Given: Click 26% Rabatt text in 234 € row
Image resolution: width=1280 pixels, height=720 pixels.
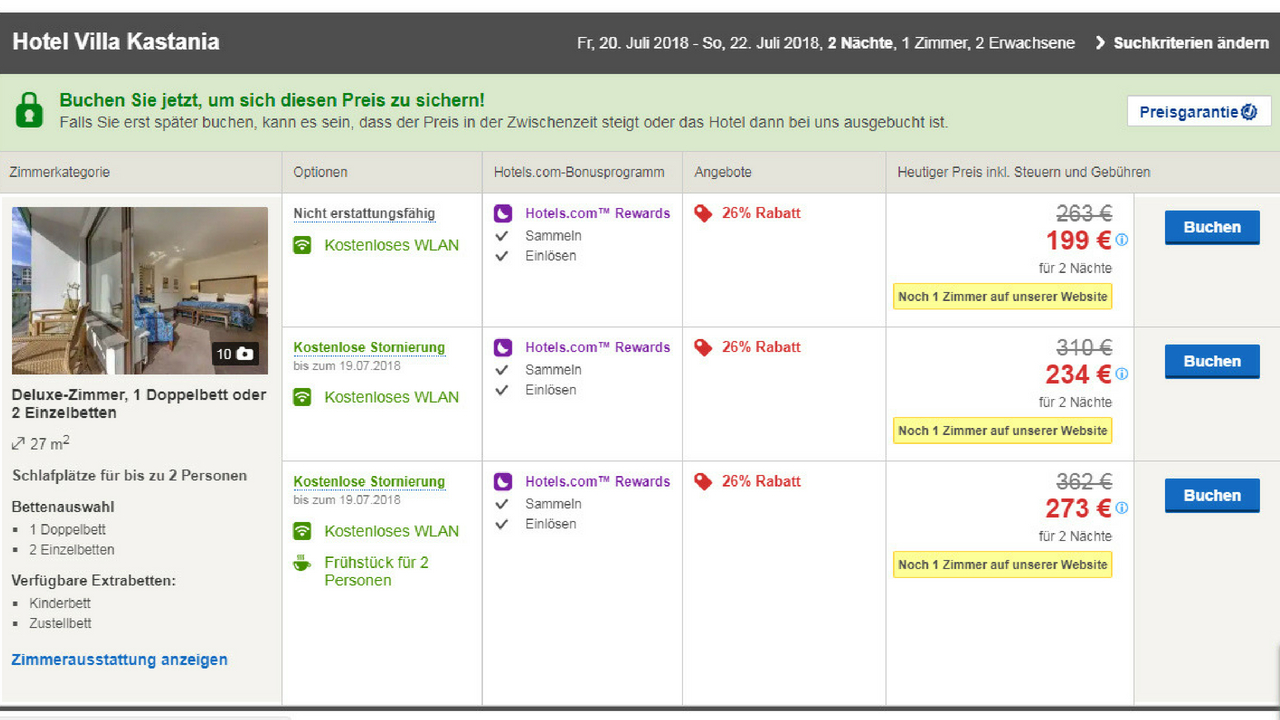Looking at the screenshot, I should 761,347.
